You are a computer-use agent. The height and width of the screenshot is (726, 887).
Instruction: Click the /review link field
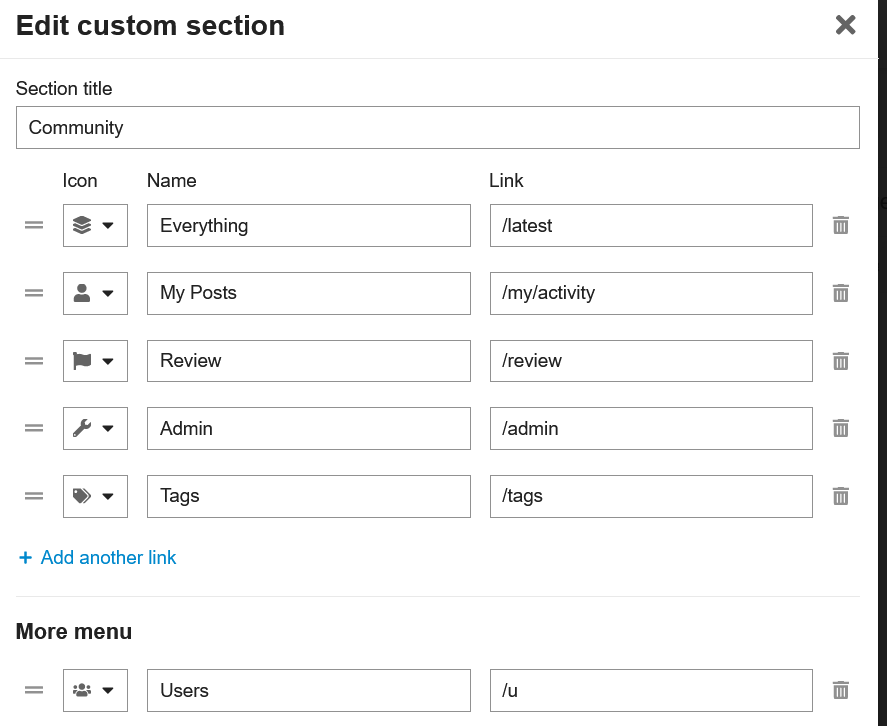point(651,360)
